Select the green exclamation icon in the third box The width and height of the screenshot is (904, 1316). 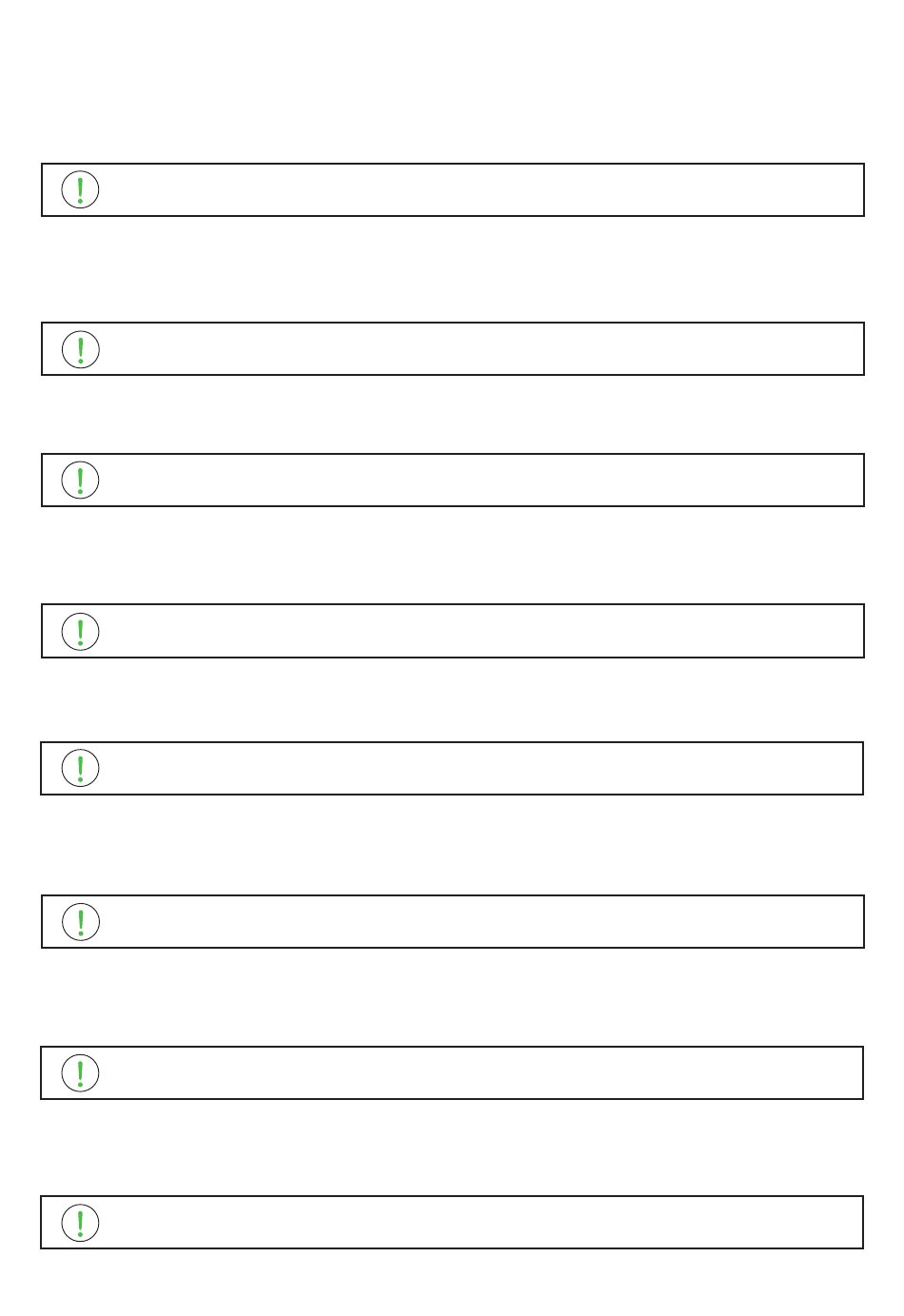point(80,480)
